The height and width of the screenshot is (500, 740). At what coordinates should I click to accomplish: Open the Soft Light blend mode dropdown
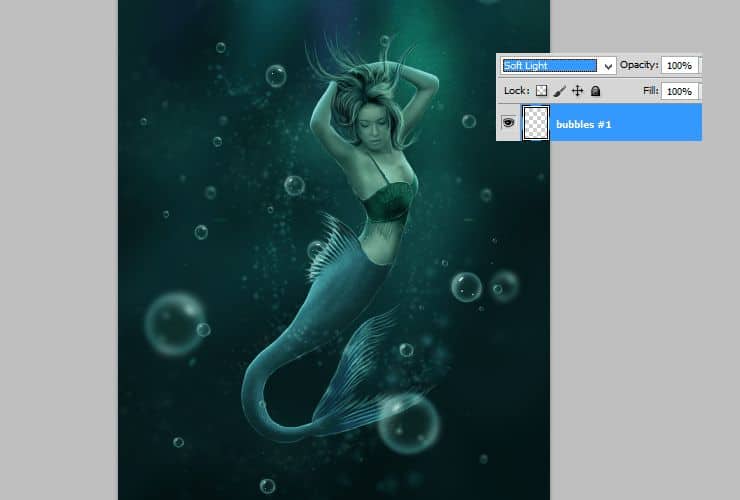[x=549, y=65]
